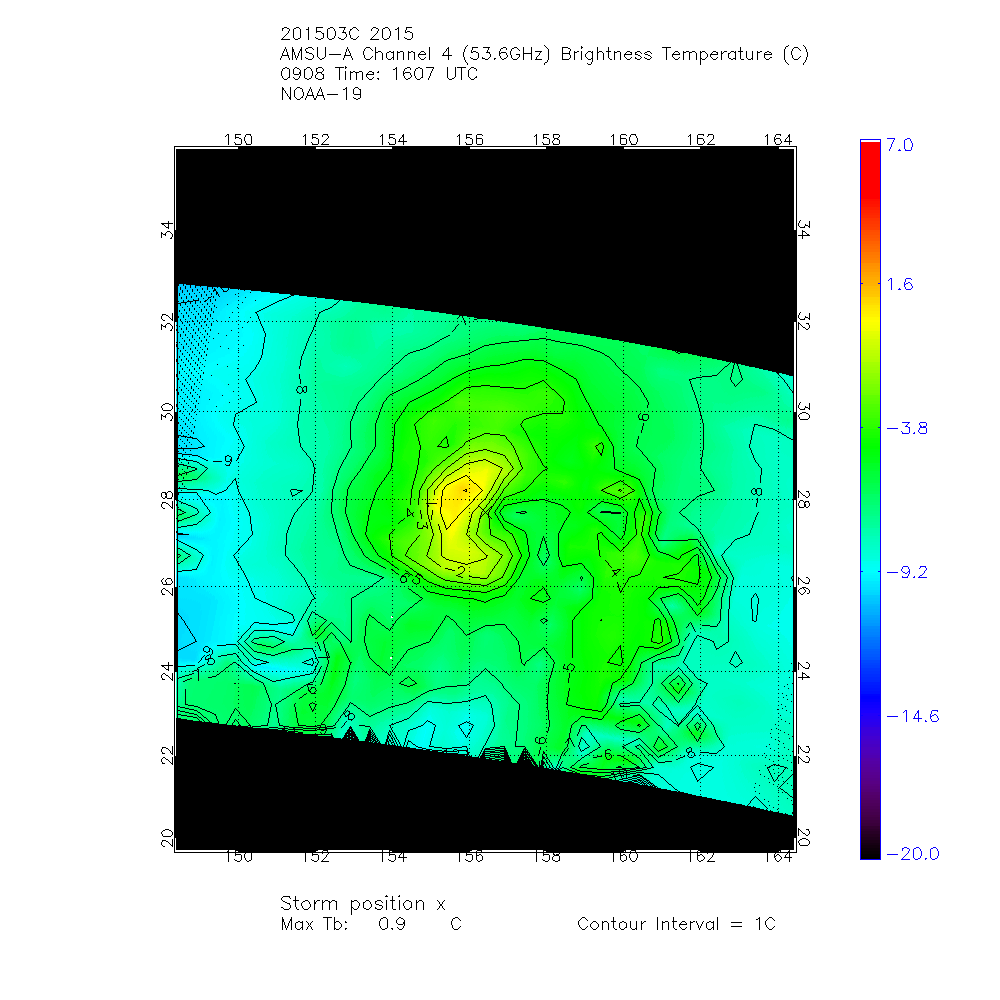
Task: Click the storm ID text "201503C 2015"
Action: click(347, 34)
